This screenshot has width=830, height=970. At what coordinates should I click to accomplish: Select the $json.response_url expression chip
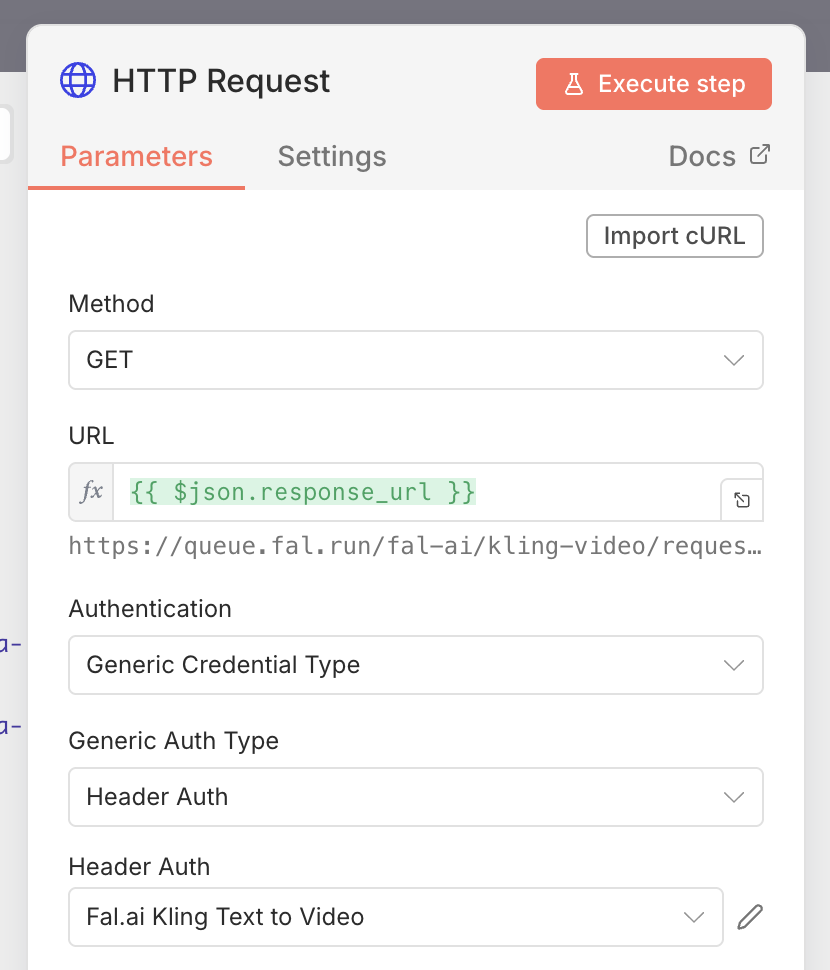(300, 491)
